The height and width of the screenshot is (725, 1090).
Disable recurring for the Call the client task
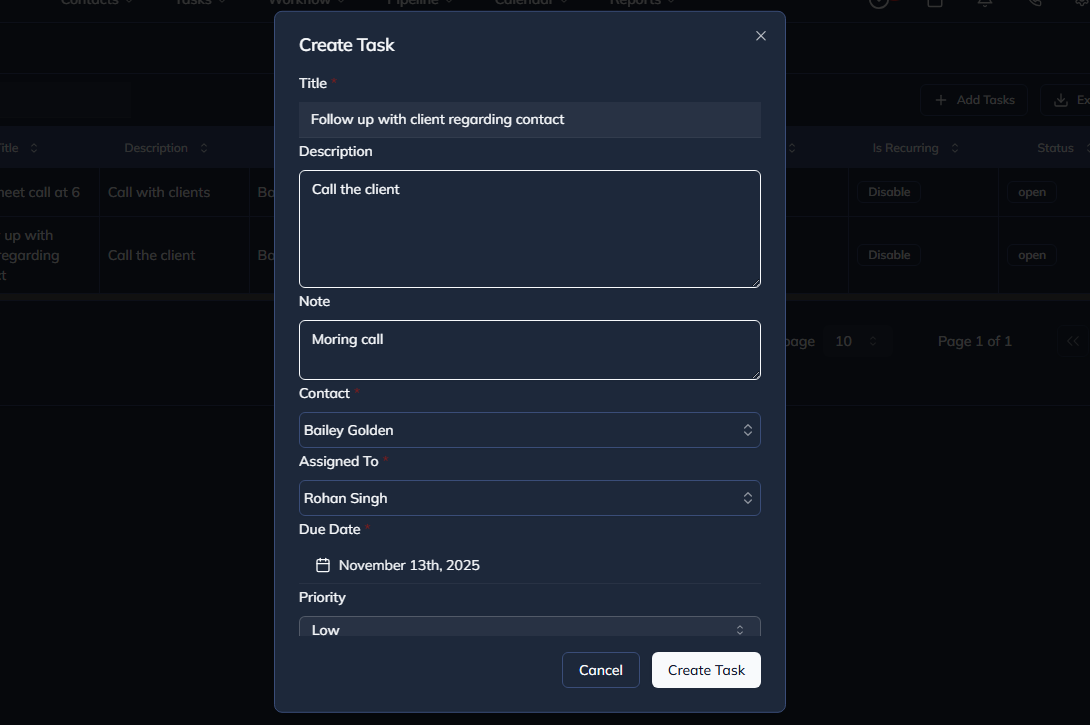click(888, 254)
